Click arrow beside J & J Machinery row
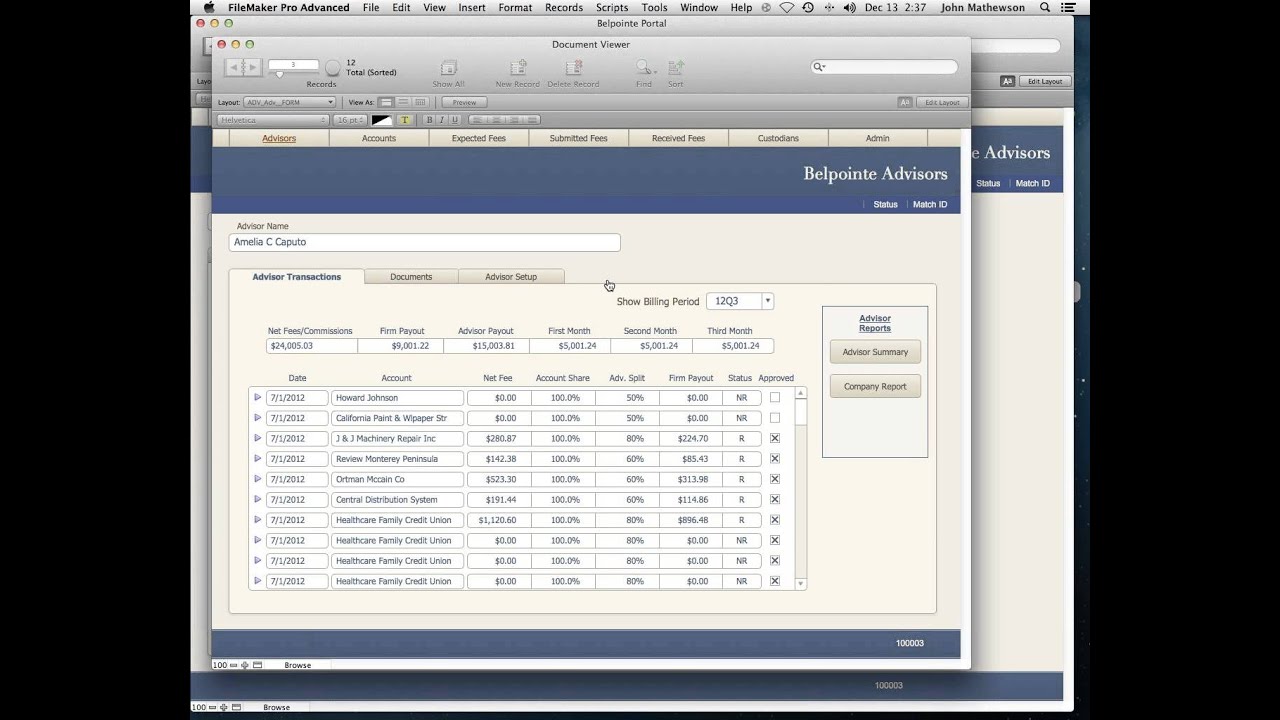Image resolution: width=1280 pixels, height=720 pixels. [x=257, y=438]
